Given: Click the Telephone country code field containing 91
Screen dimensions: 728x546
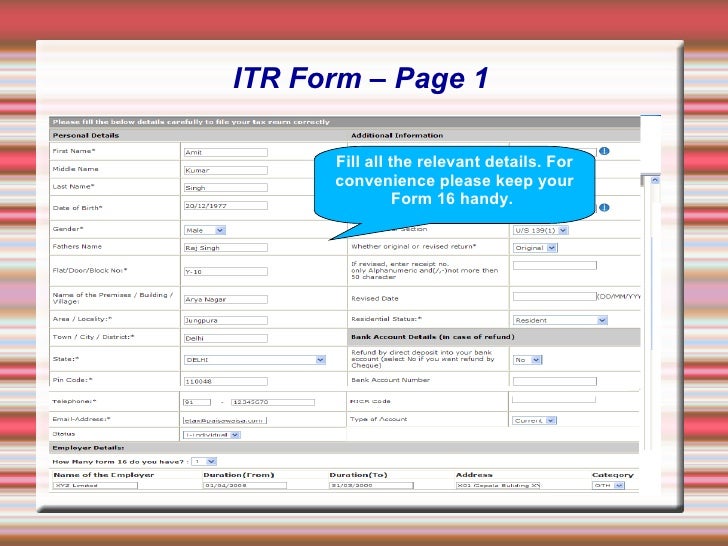Looking at the screenshot, I should [x=197, y=402].
